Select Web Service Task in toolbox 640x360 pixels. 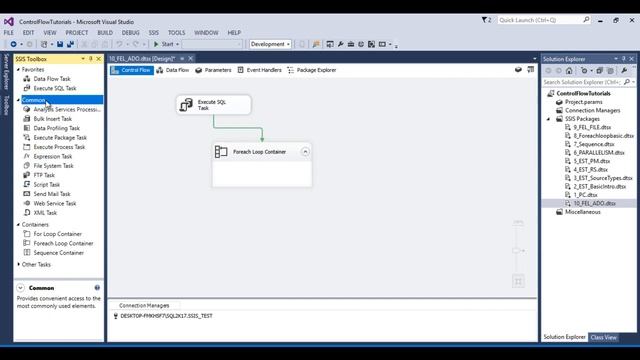[x=55, y=203]
